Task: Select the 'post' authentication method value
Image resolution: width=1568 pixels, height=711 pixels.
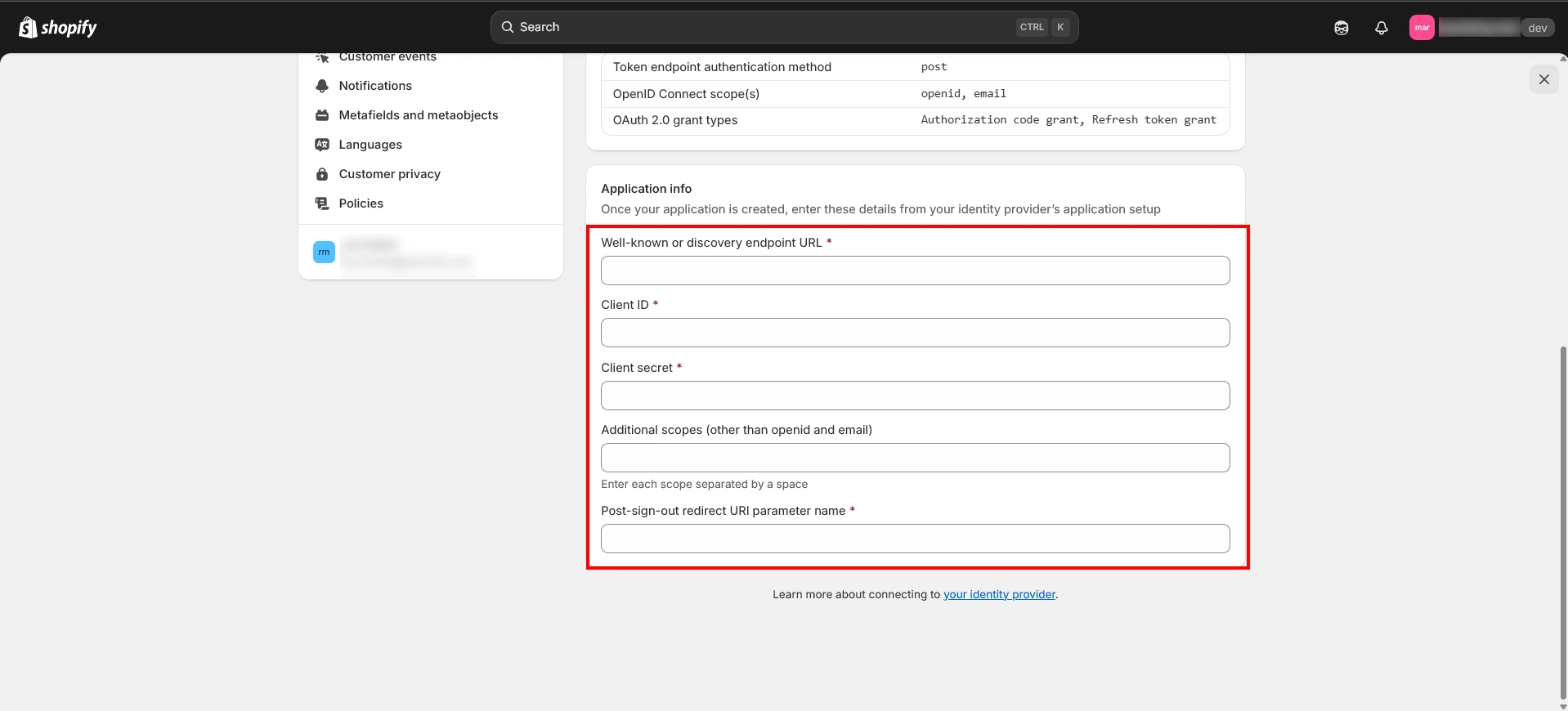Action: coord(934,67)
